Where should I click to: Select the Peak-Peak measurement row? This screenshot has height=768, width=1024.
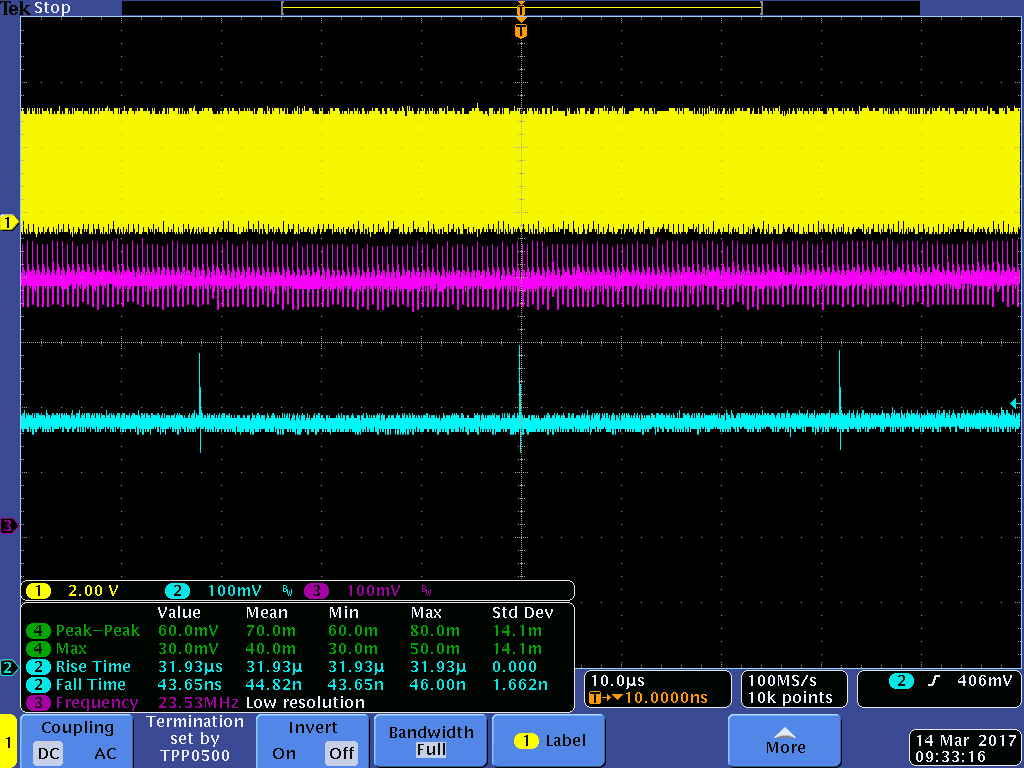(x=98, y=631)
